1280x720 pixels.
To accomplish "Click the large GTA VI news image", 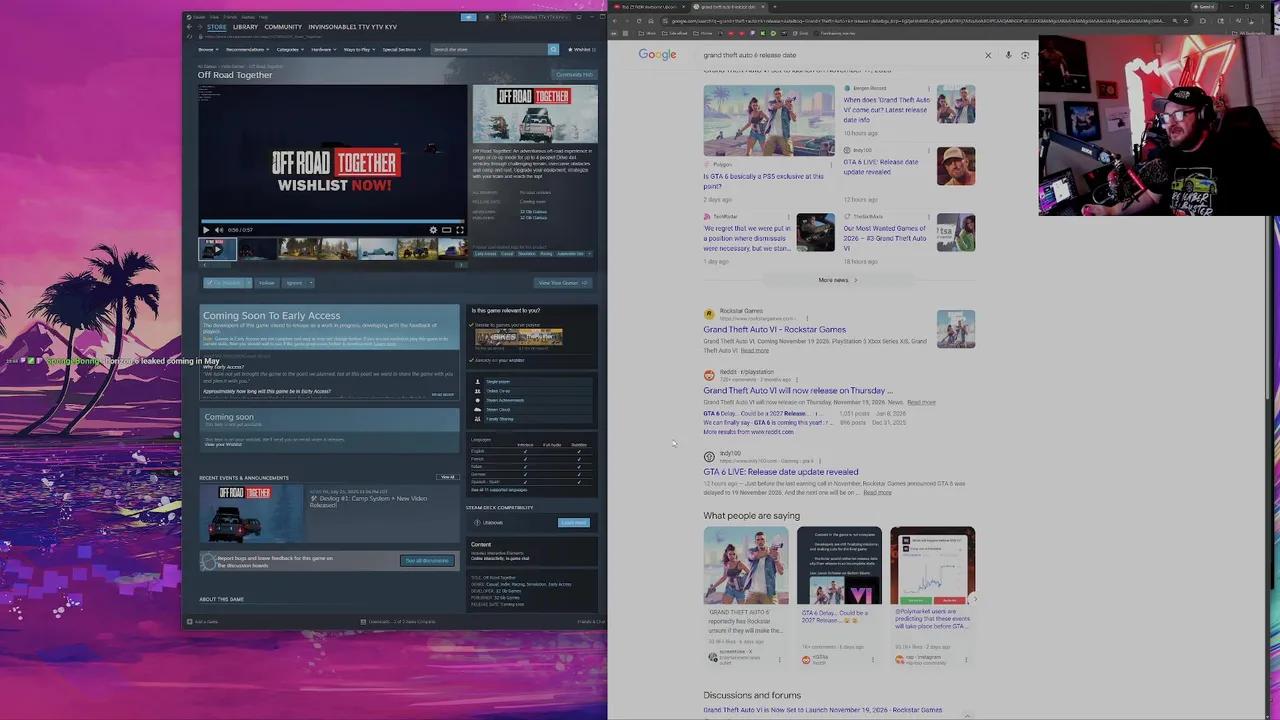I will [768, 120].
